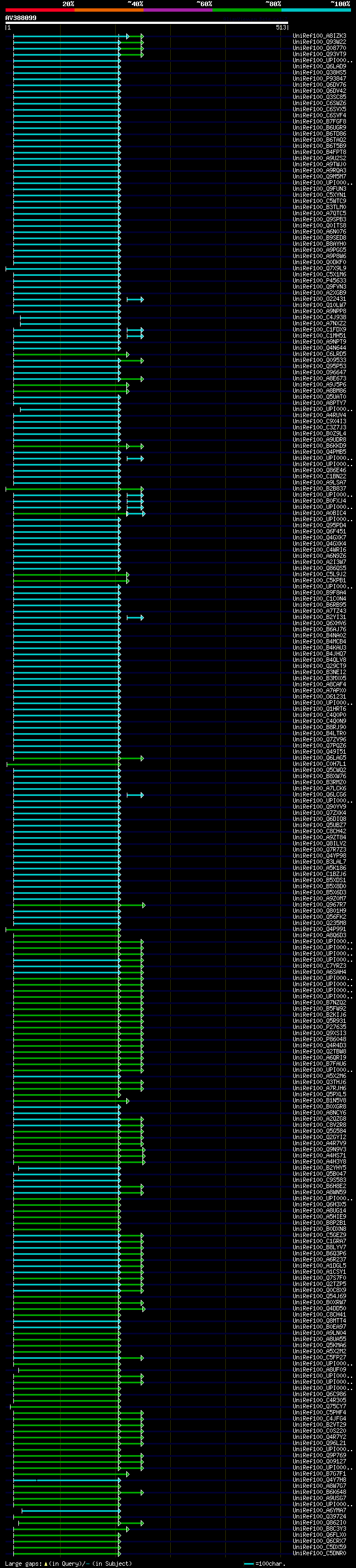This screenshot has height=1568, width=356.
Task: Click the green ~80% identity legend segment
Action: [x=247, y=10]
